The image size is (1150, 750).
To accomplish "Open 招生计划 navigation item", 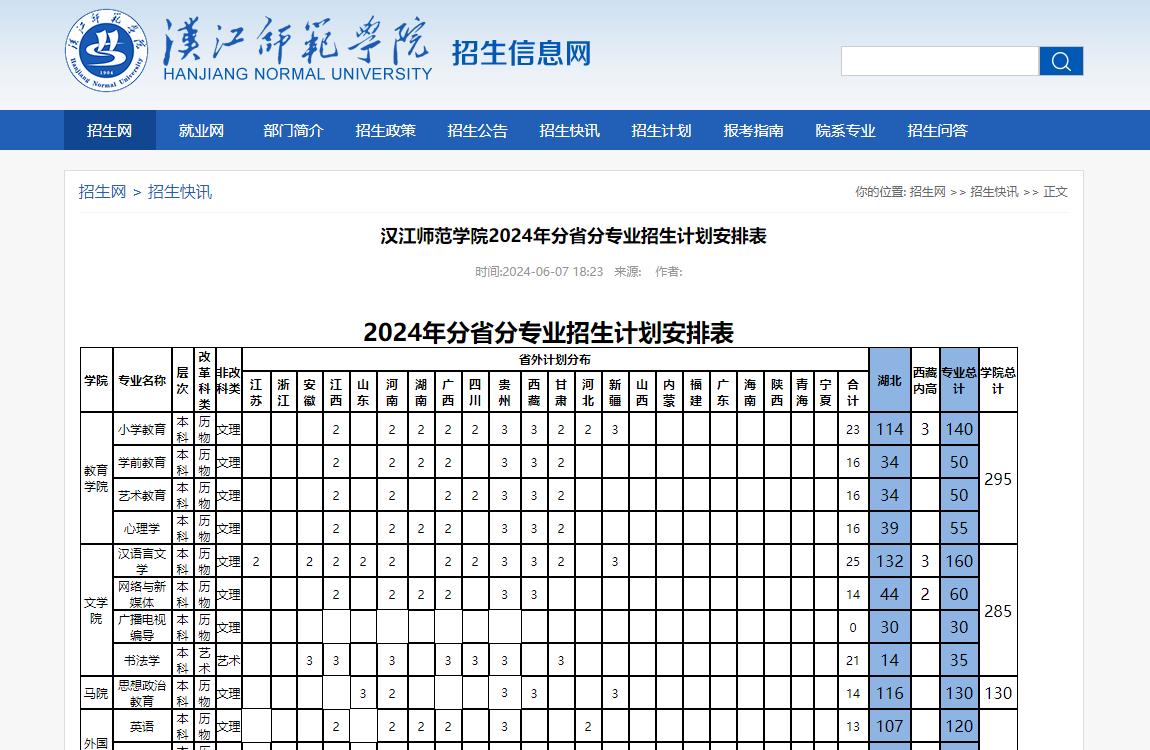I will [662, 130].
